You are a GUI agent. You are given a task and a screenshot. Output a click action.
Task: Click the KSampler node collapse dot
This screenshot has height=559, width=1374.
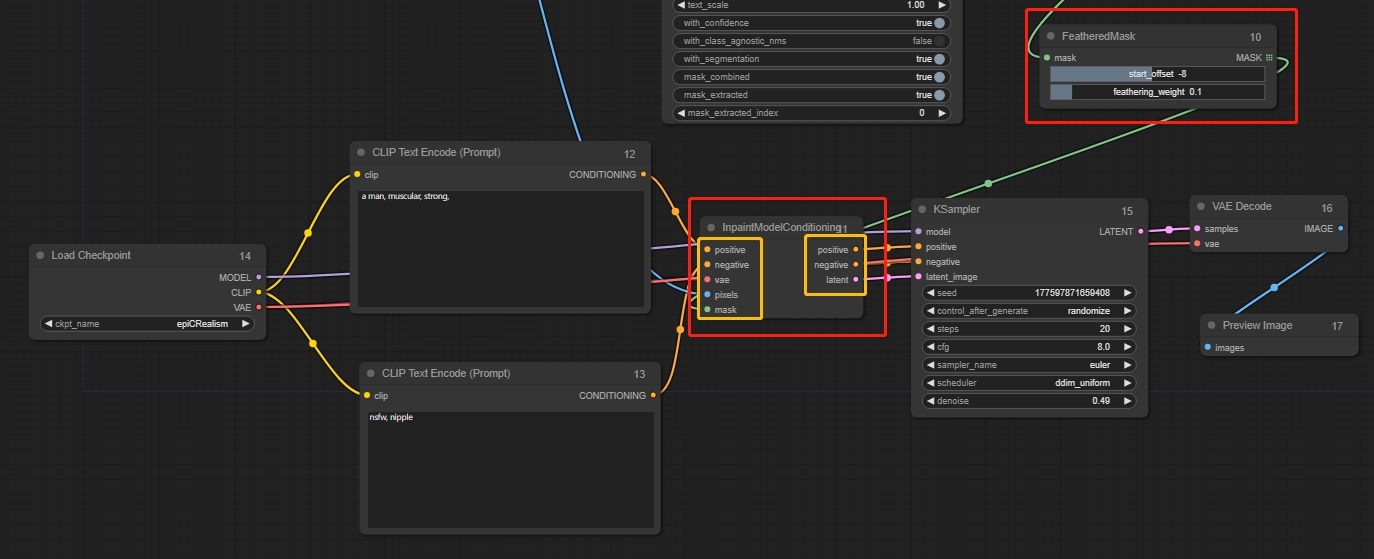[x=922, y=210]
